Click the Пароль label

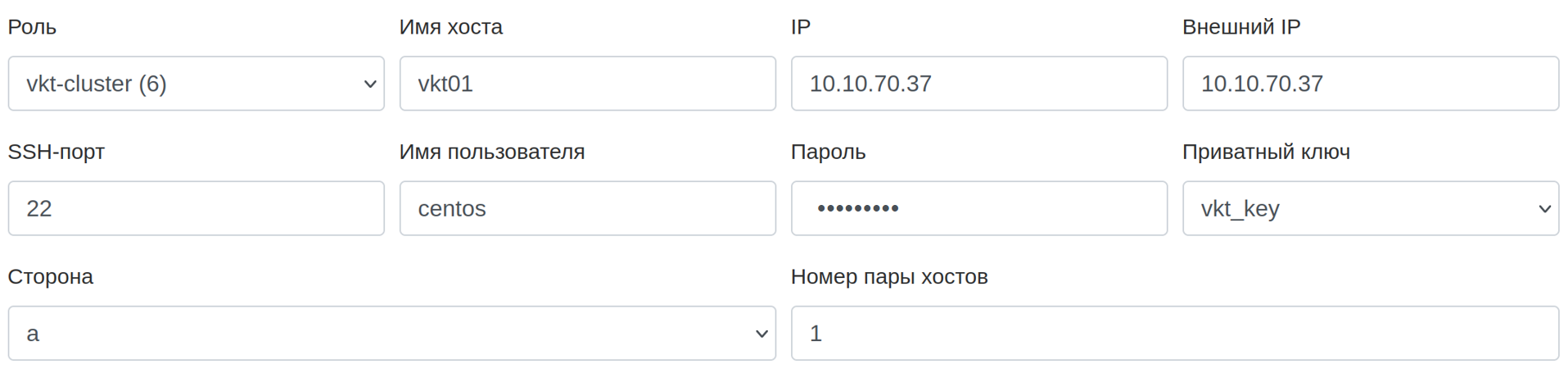coord(828,152)
